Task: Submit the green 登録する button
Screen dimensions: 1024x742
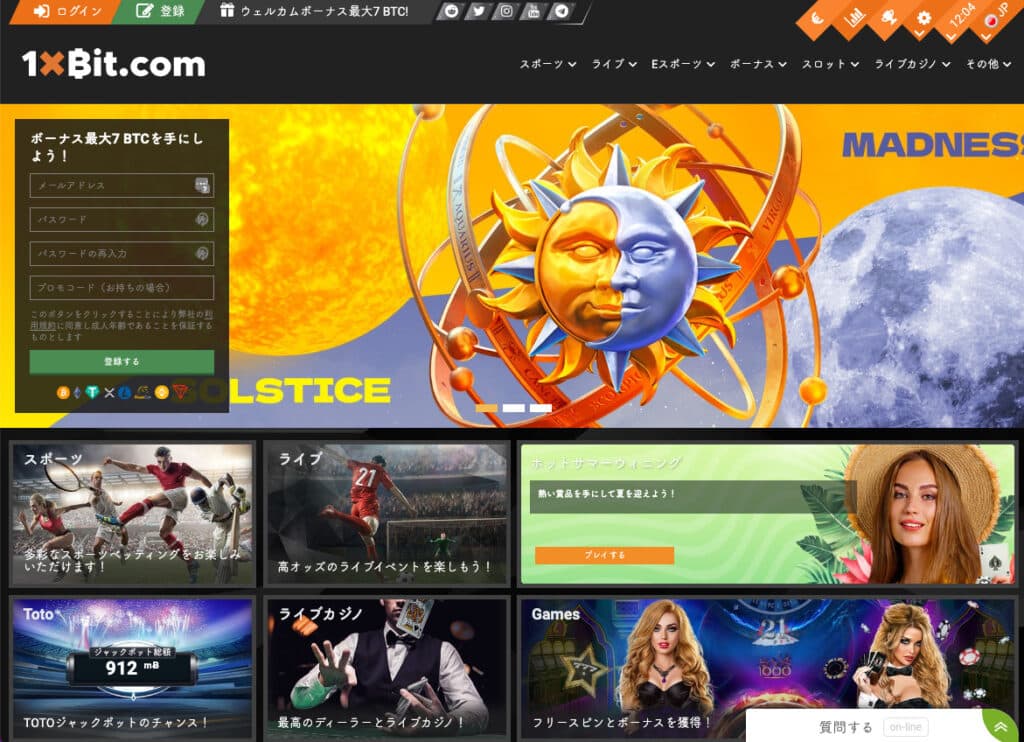Action: [x=121, y=361]
